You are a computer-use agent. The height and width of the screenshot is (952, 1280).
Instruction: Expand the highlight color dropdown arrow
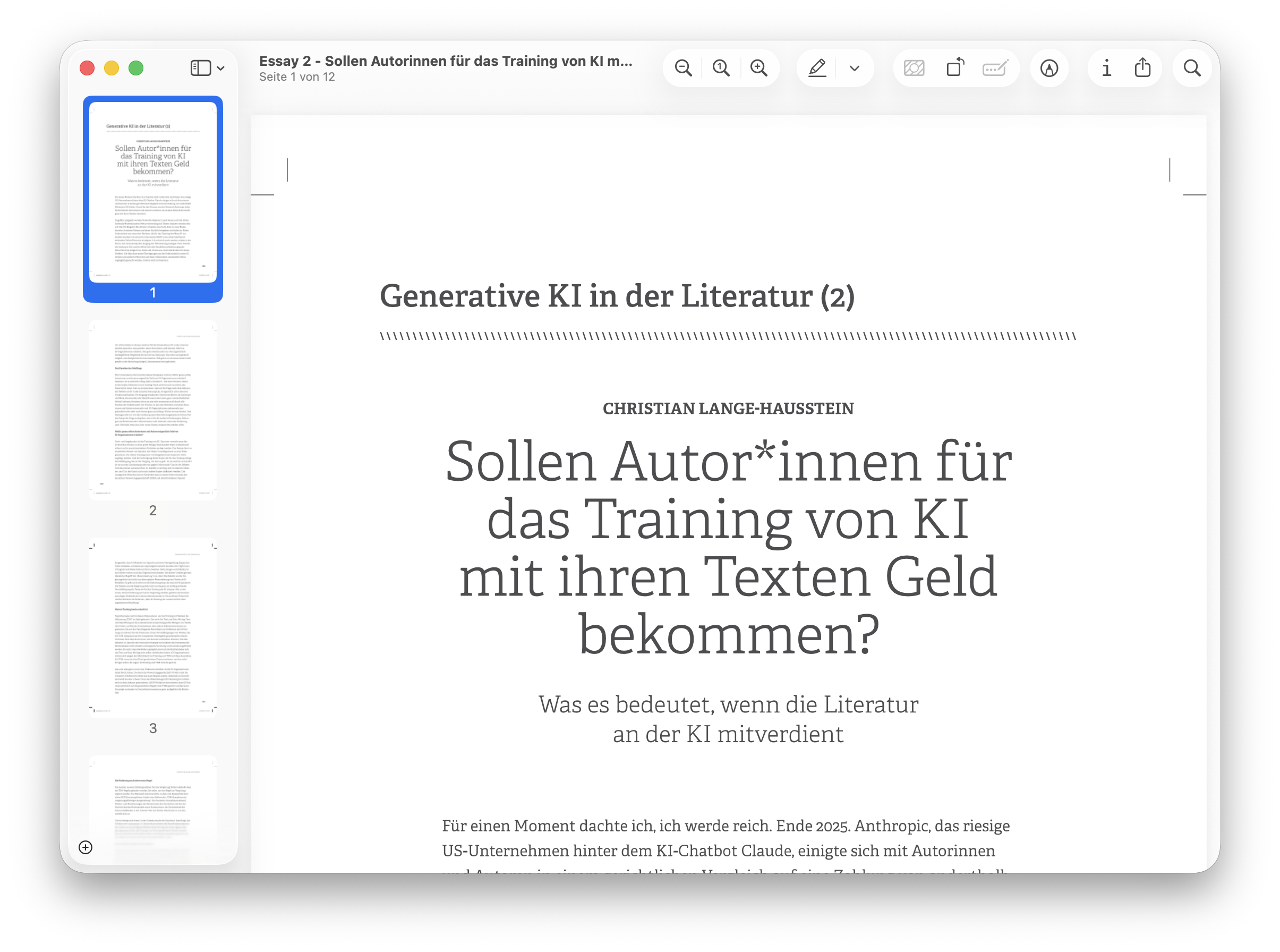[854, 67]
